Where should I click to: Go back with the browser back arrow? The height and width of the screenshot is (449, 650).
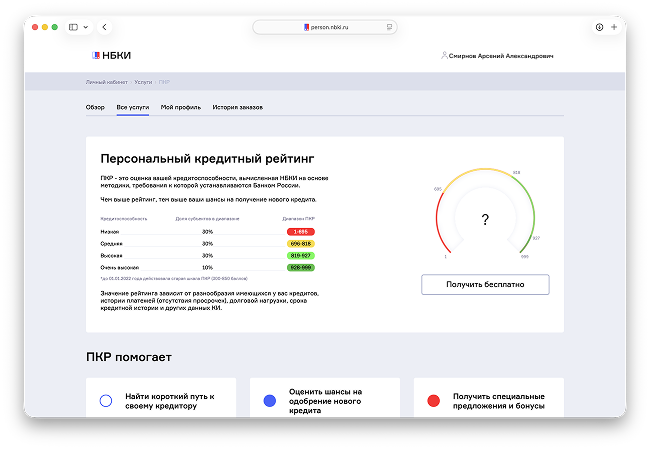[x=104, y=27]
